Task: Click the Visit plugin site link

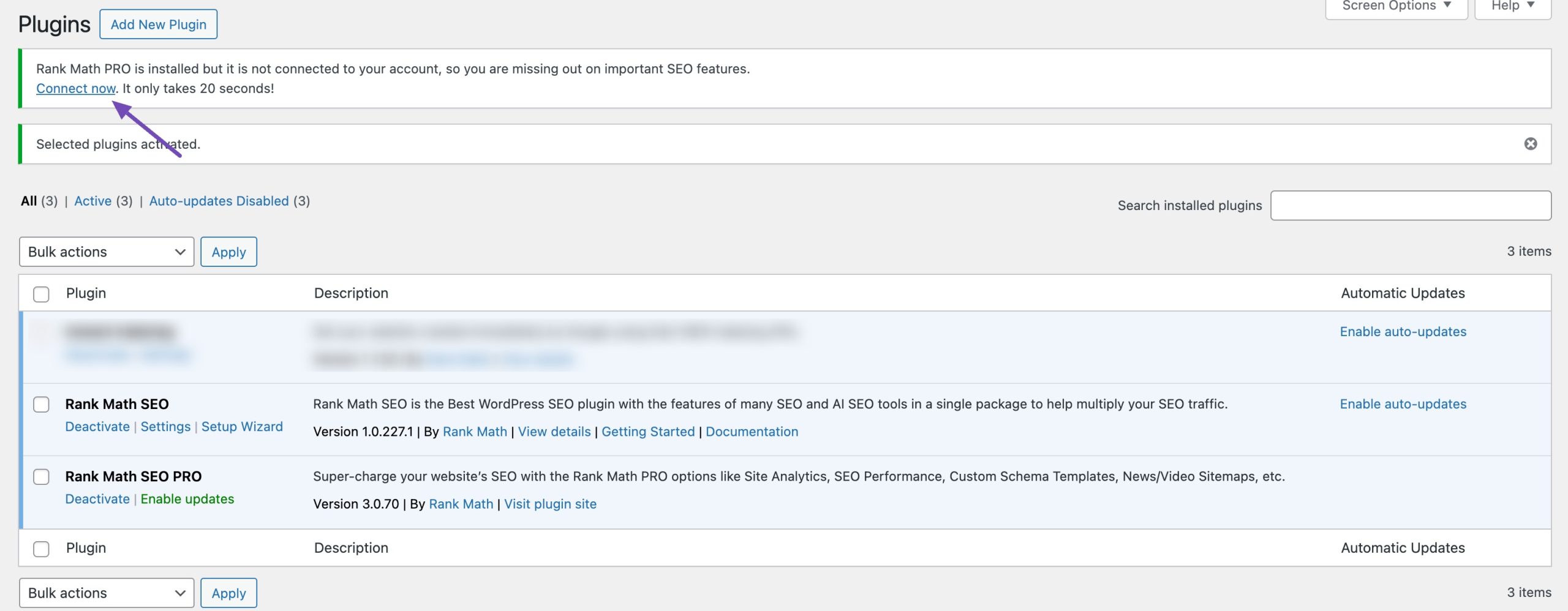Action: [x=550, y=504]
